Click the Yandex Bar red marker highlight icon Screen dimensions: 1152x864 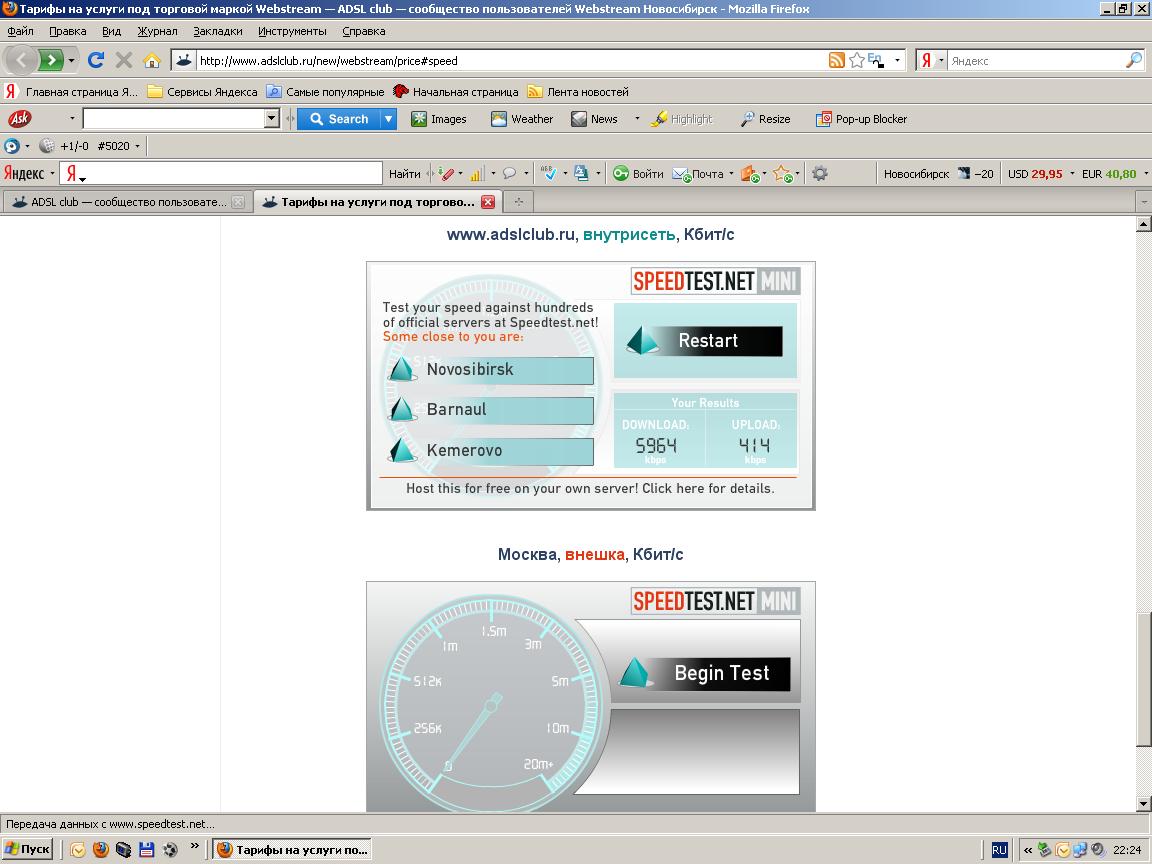click(445, 174)
